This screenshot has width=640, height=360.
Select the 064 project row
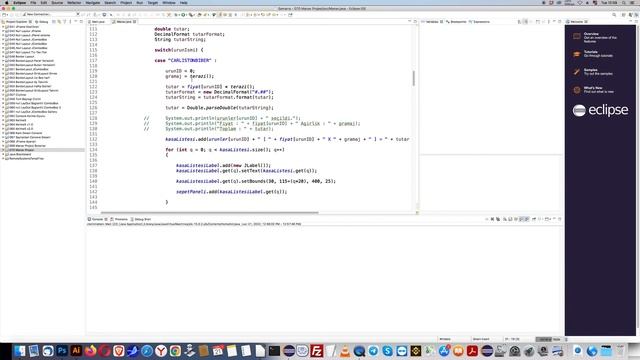coord(42,124)
